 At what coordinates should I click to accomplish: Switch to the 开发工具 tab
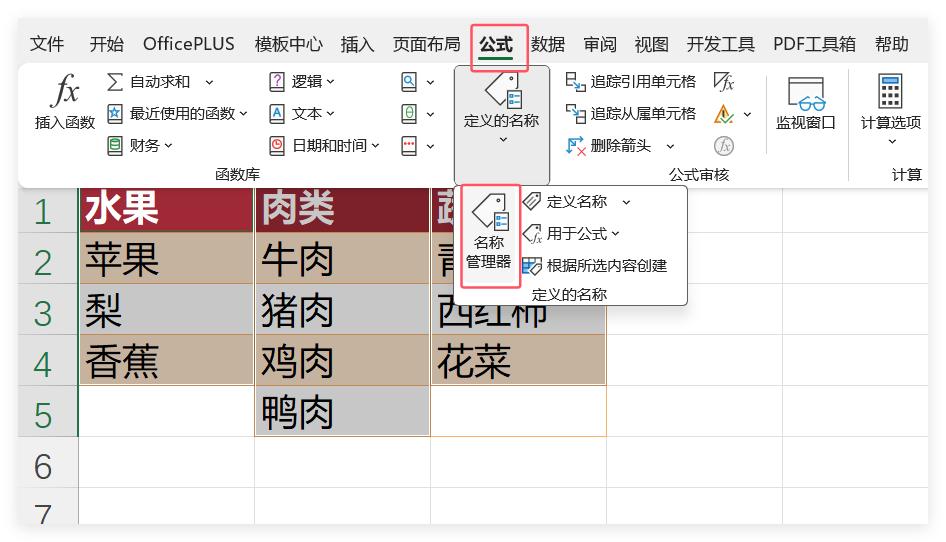[720, 44]
